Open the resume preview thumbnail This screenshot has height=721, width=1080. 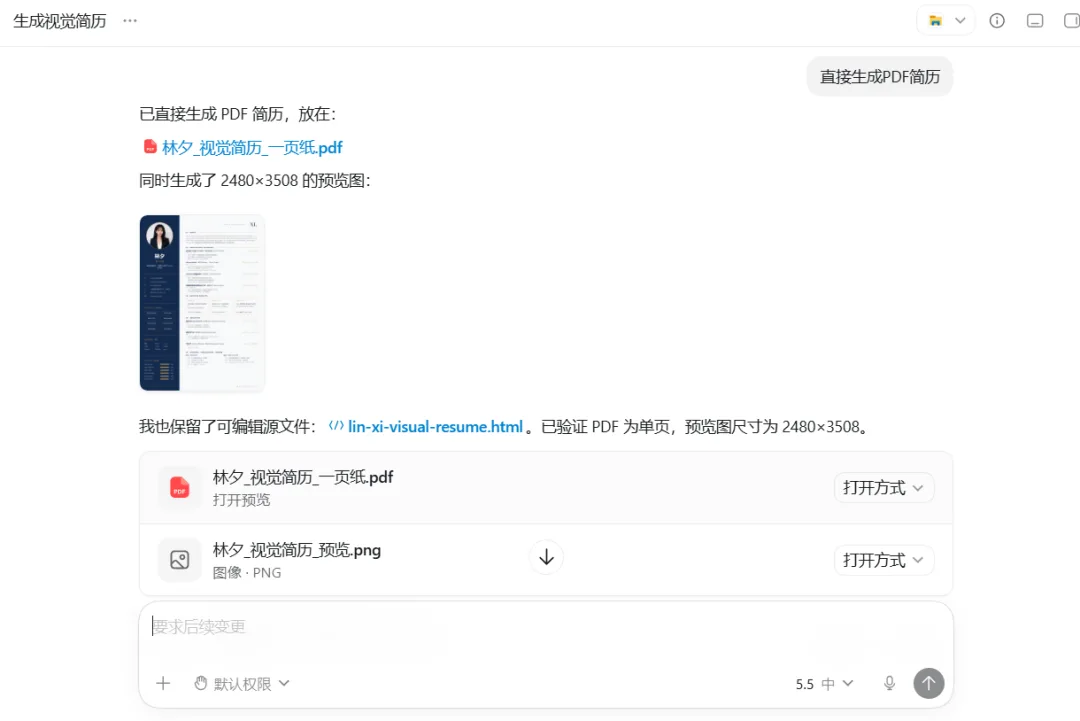tap(202, 303)
